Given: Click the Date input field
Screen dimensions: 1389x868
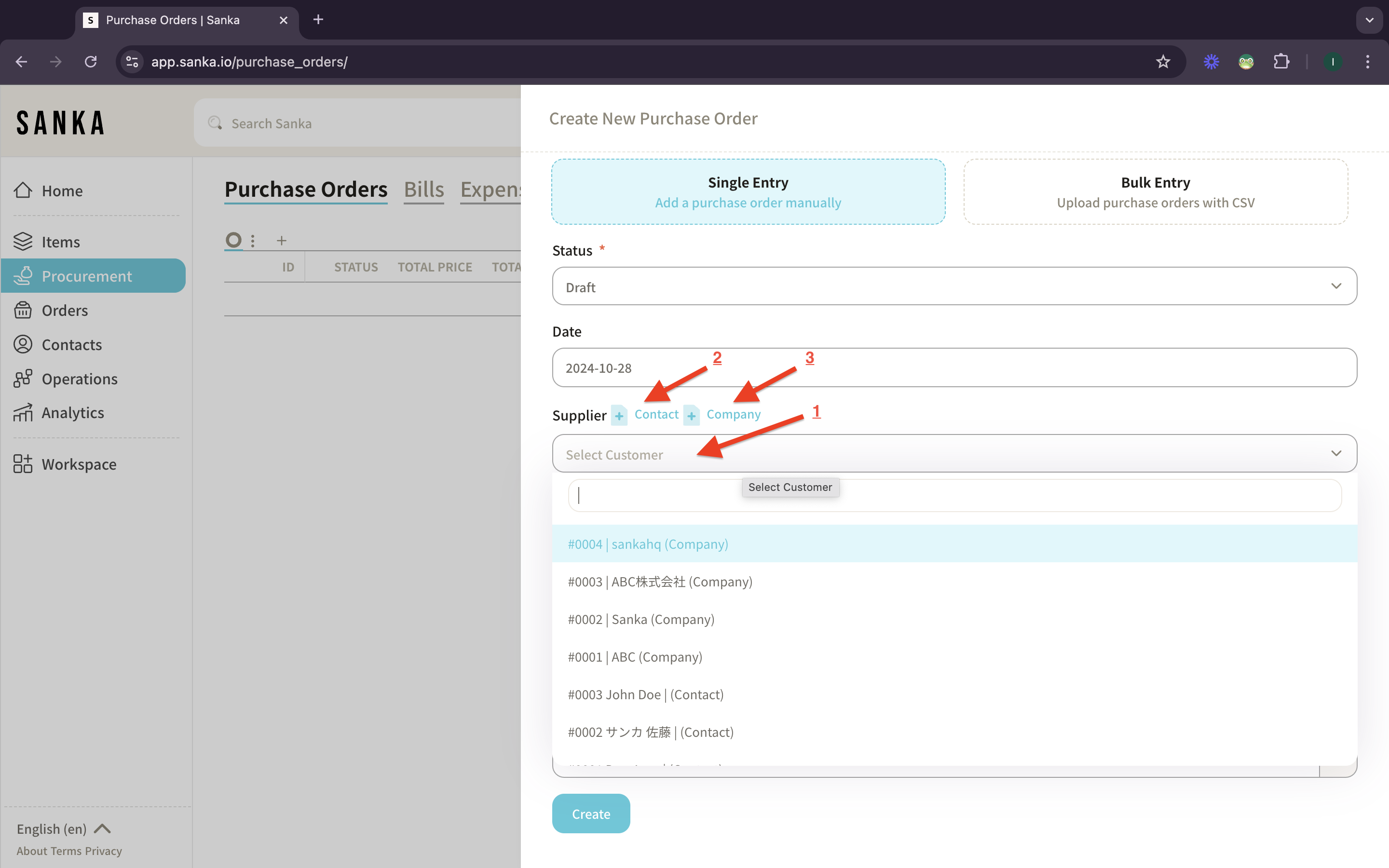Looking at the screenshot, I should click(x=954, y=368).
